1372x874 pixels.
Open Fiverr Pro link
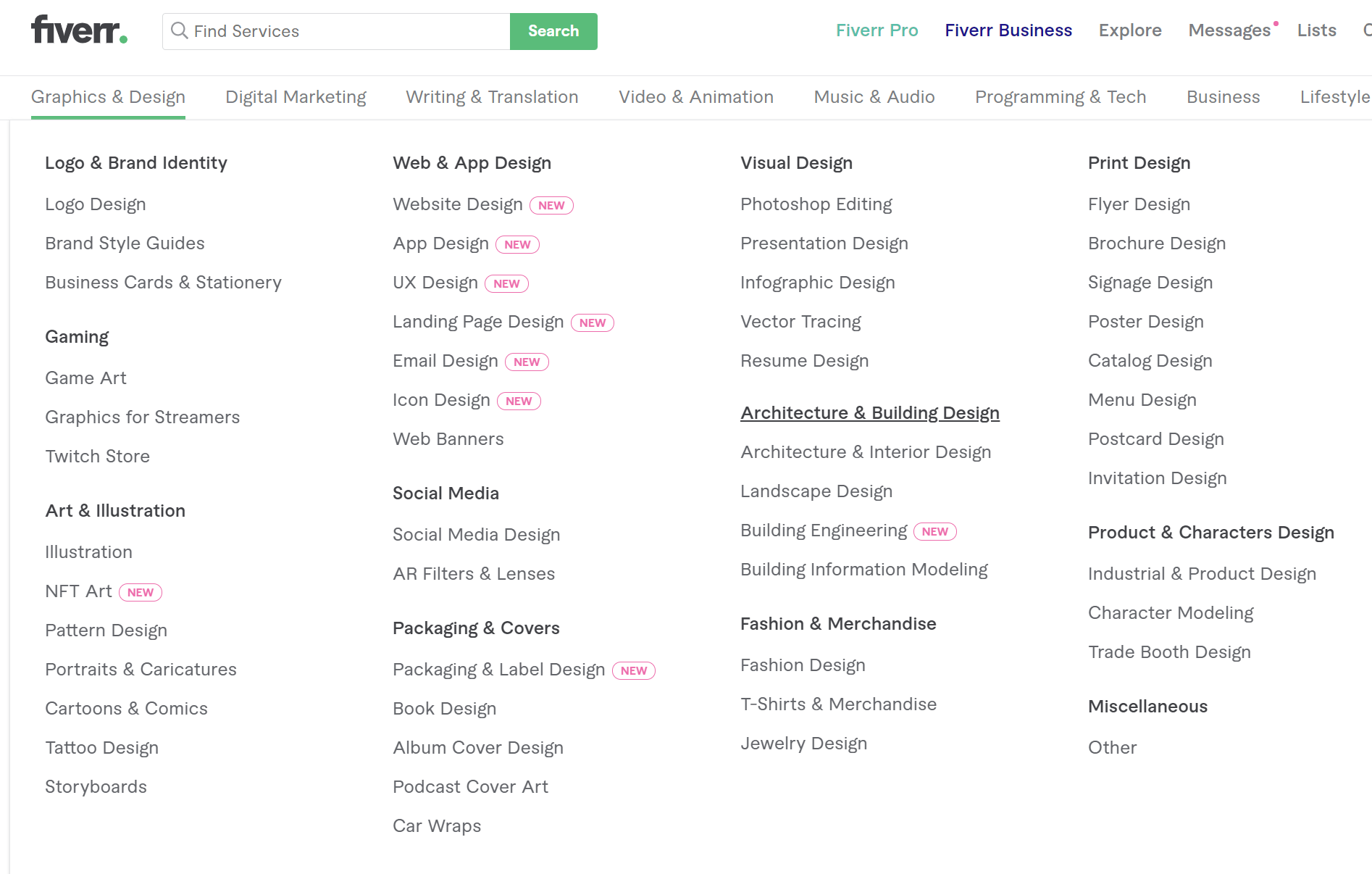[x=877, y=30]
